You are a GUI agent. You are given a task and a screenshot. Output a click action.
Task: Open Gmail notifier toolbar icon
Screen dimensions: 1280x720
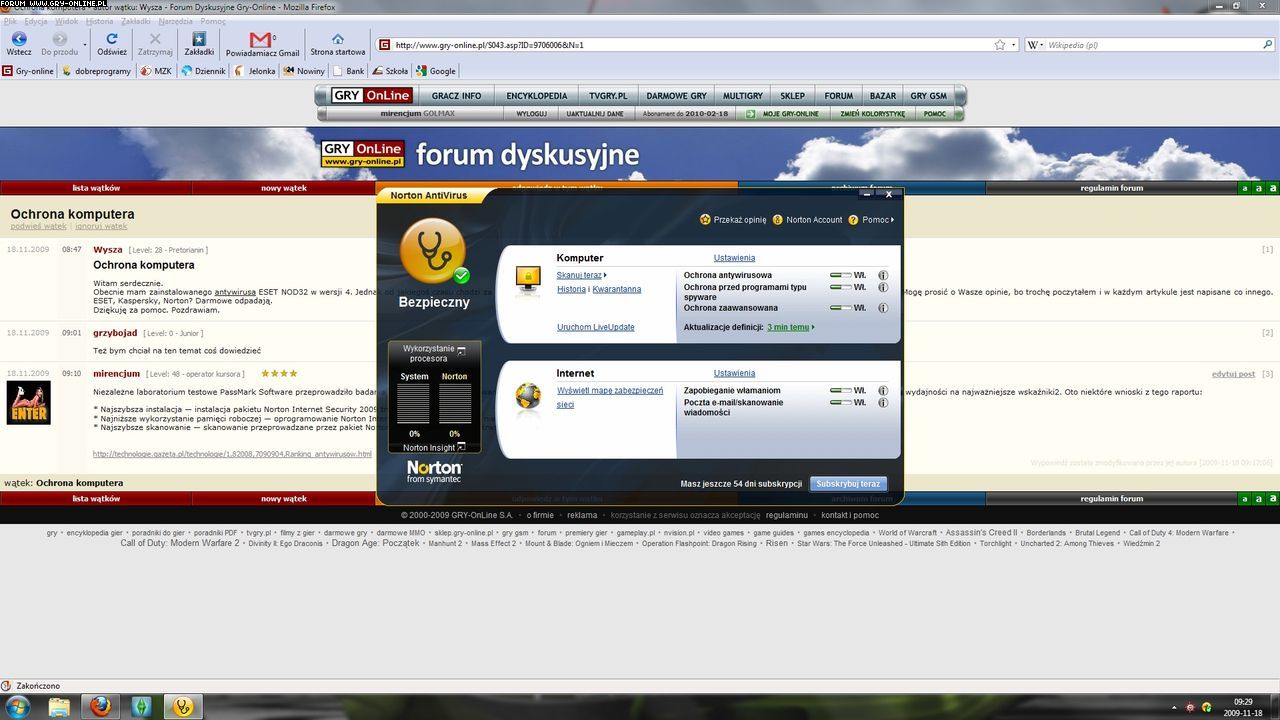[x=261, y=40]
